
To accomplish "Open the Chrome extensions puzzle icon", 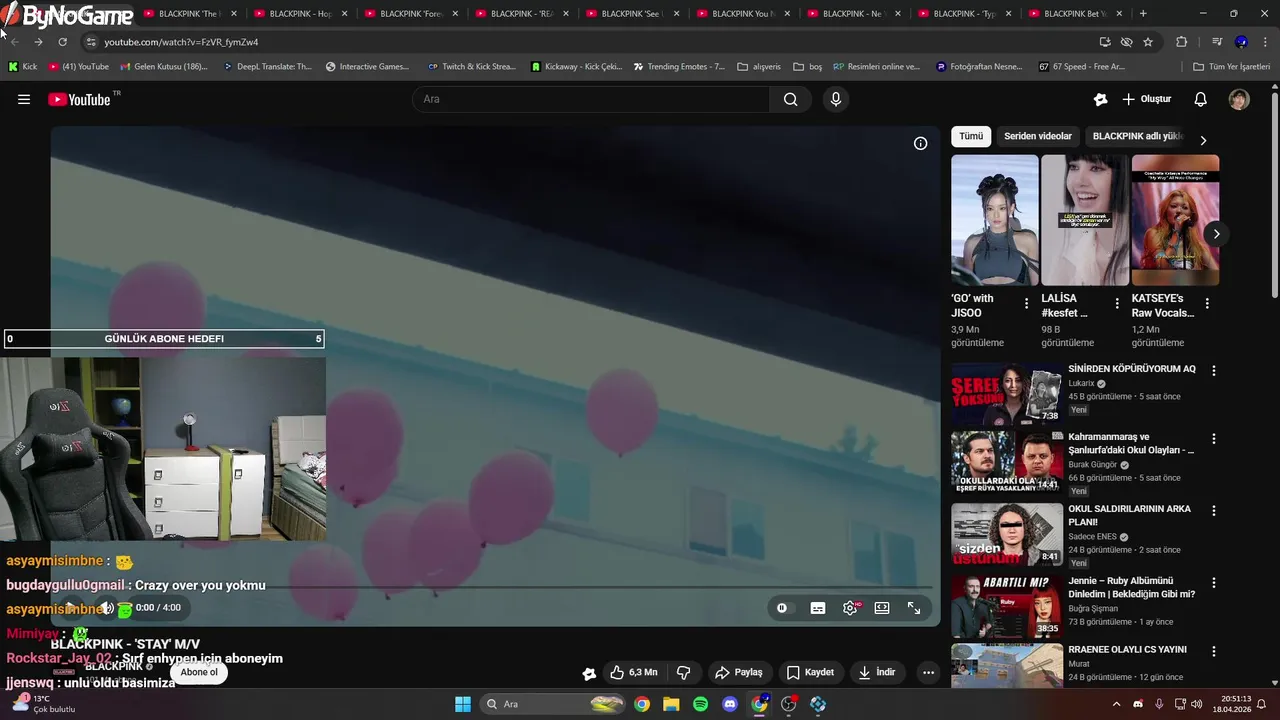I will (x=1182, y=42).
